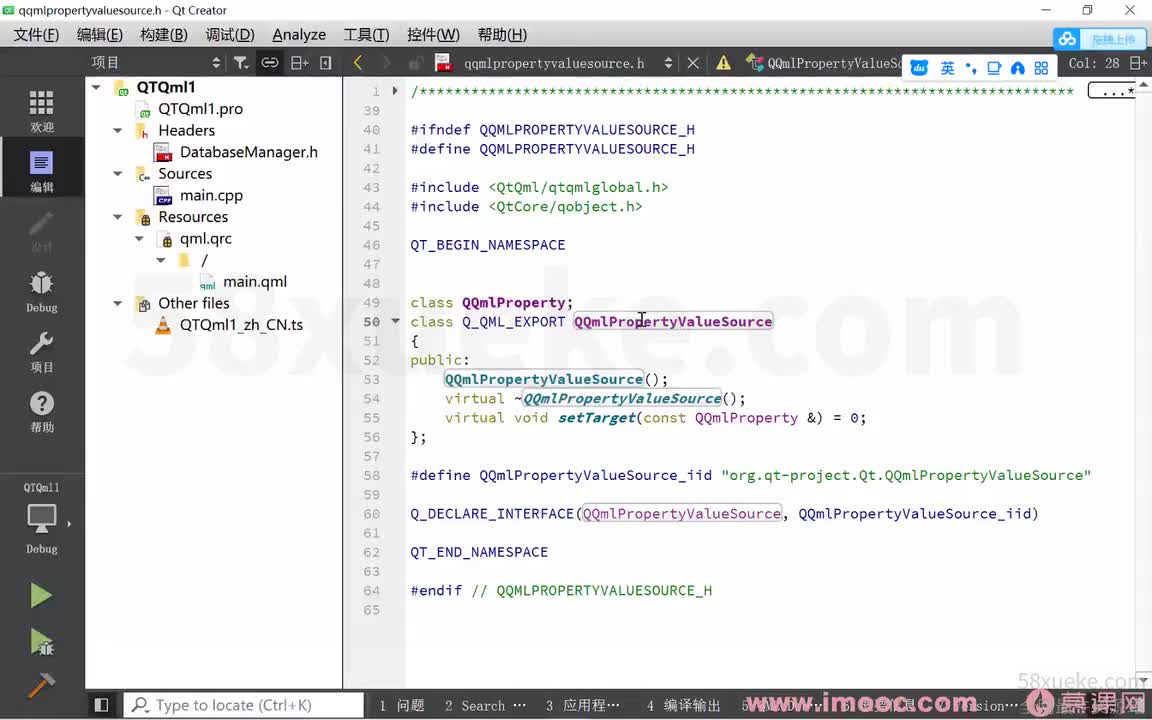Split the project side panel
The height and width of the screenshot is (720, 1152).
(299, 63)
